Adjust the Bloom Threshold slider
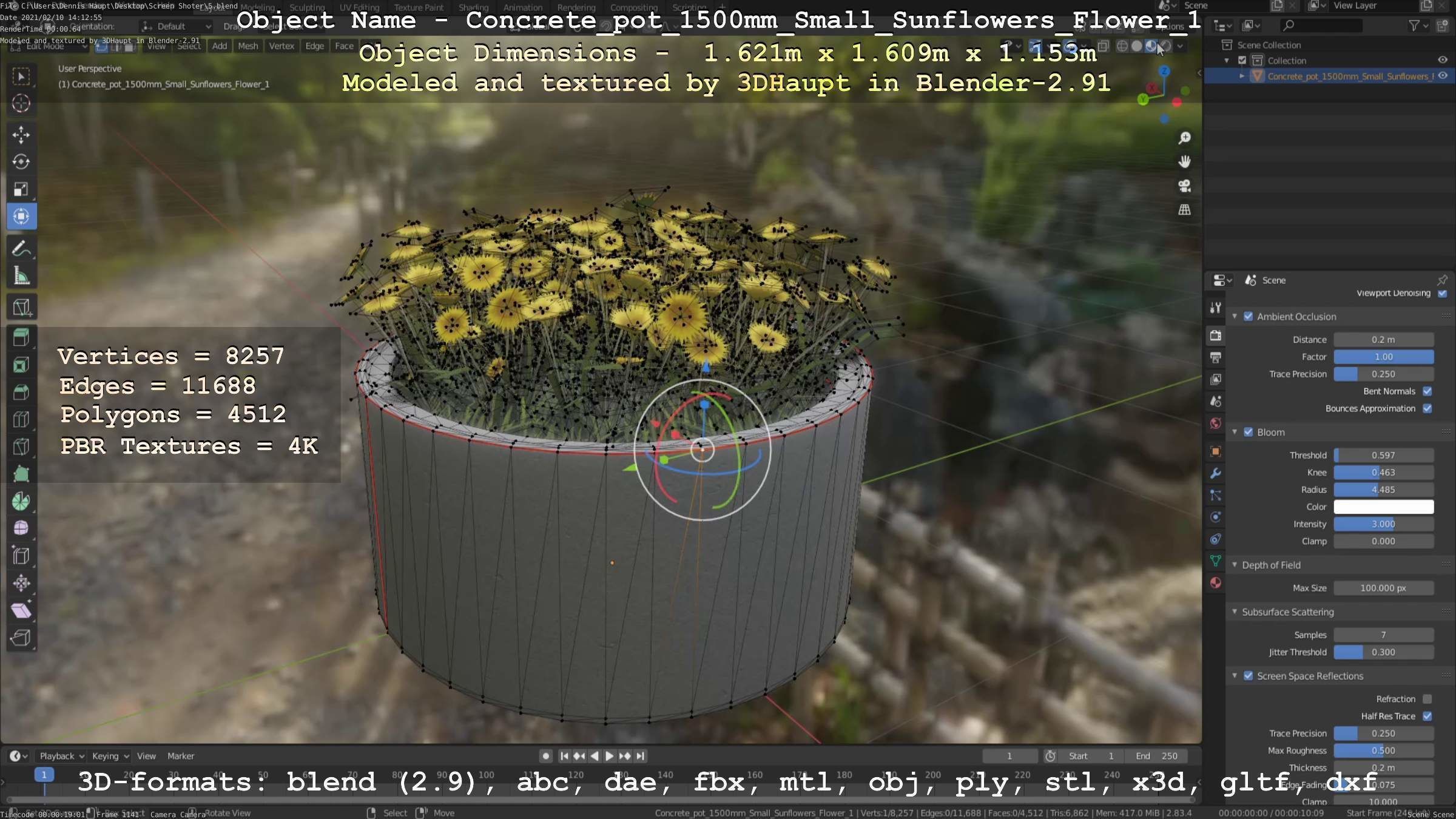 pos(1384,455)
